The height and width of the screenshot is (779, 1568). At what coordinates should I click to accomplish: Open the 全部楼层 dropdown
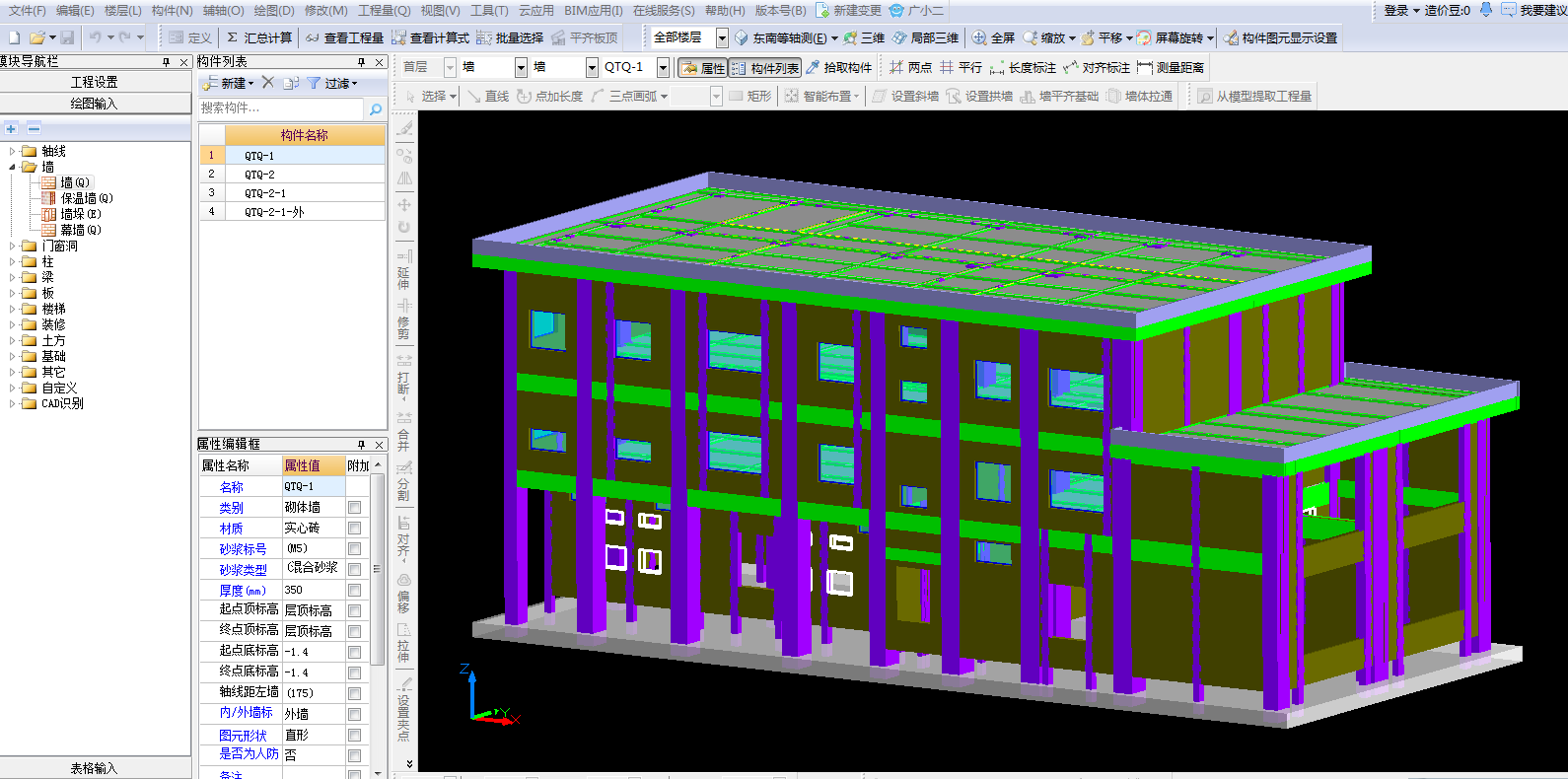coord(722,37)
